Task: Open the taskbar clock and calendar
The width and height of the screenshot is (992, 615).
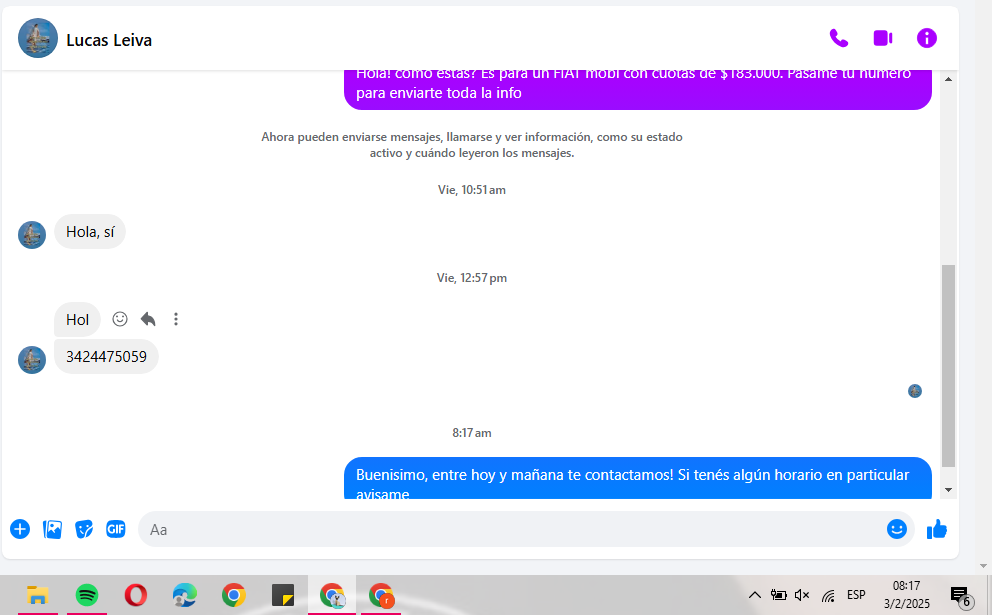Action: click(x=907, y=595)
